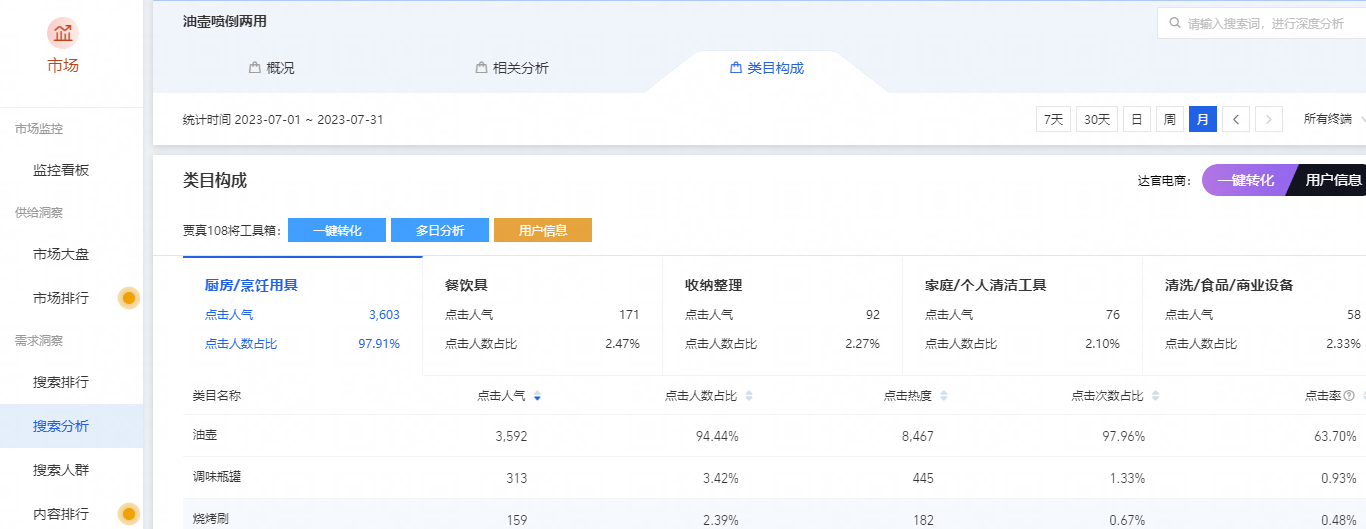Click the 市场 chart icon in sidebar
Screen dimensions: 1366x529
[62, 33]
